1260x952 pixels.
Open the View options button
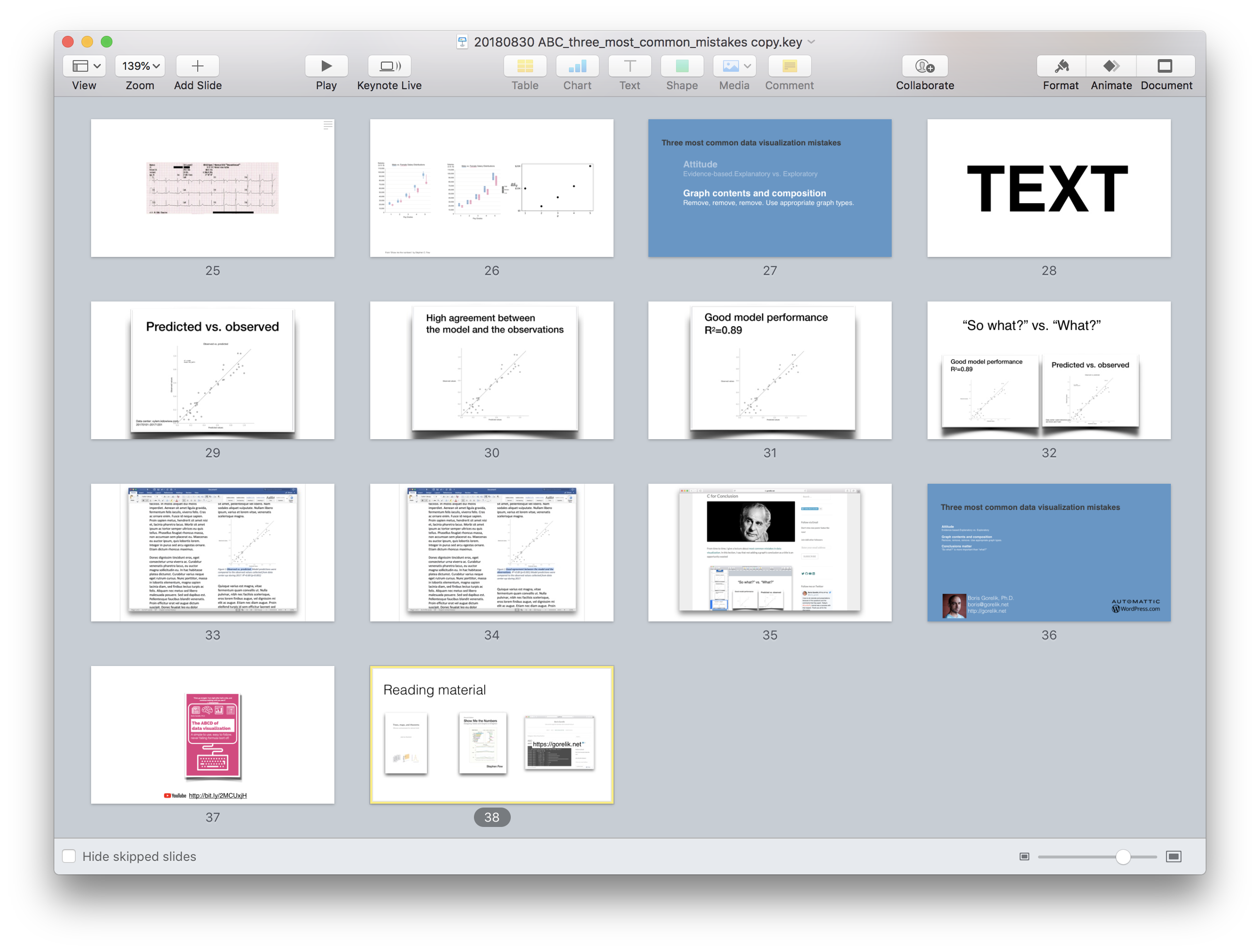pos(84,66)
